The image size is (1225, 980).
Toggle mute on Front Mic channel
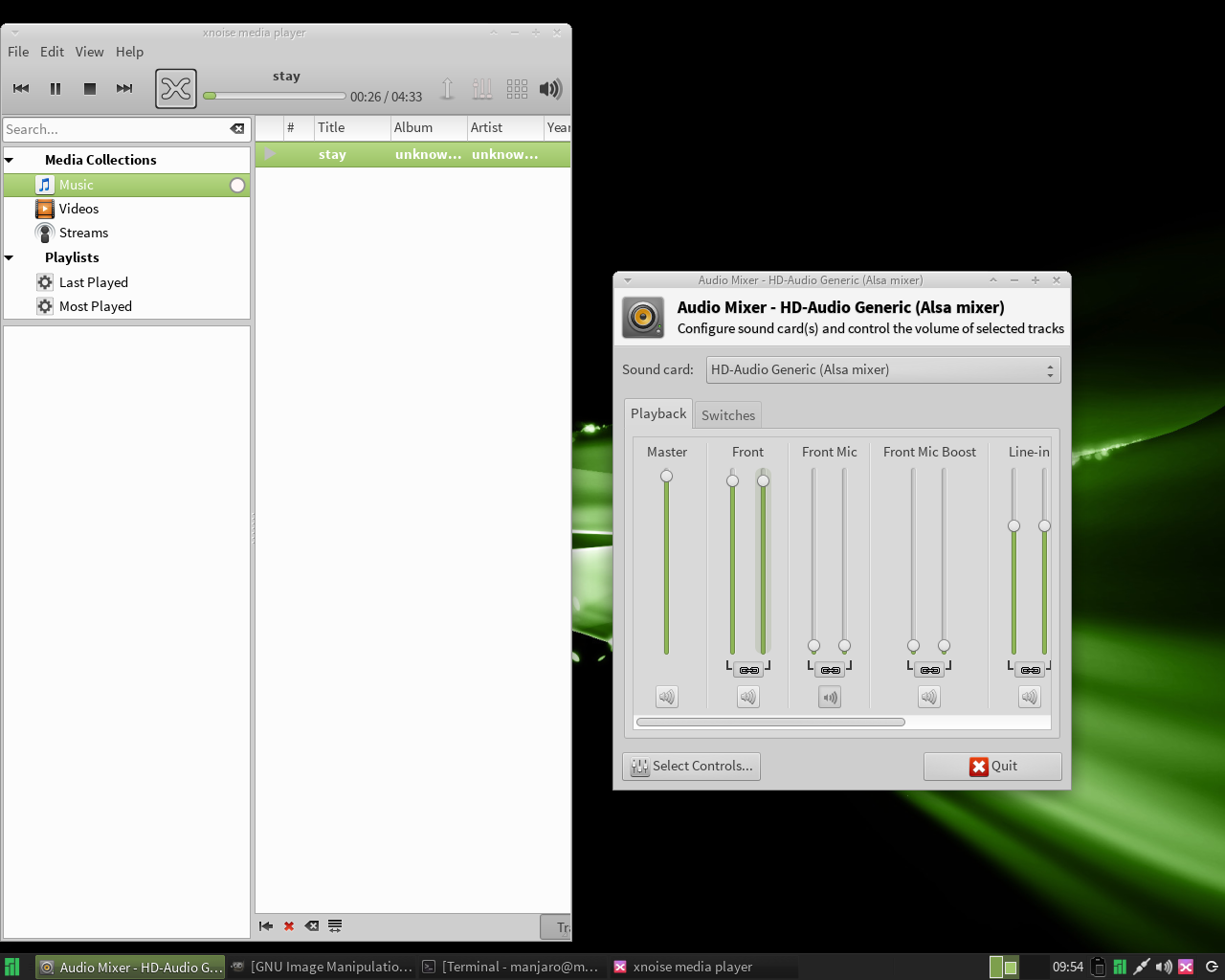point(830,697)
